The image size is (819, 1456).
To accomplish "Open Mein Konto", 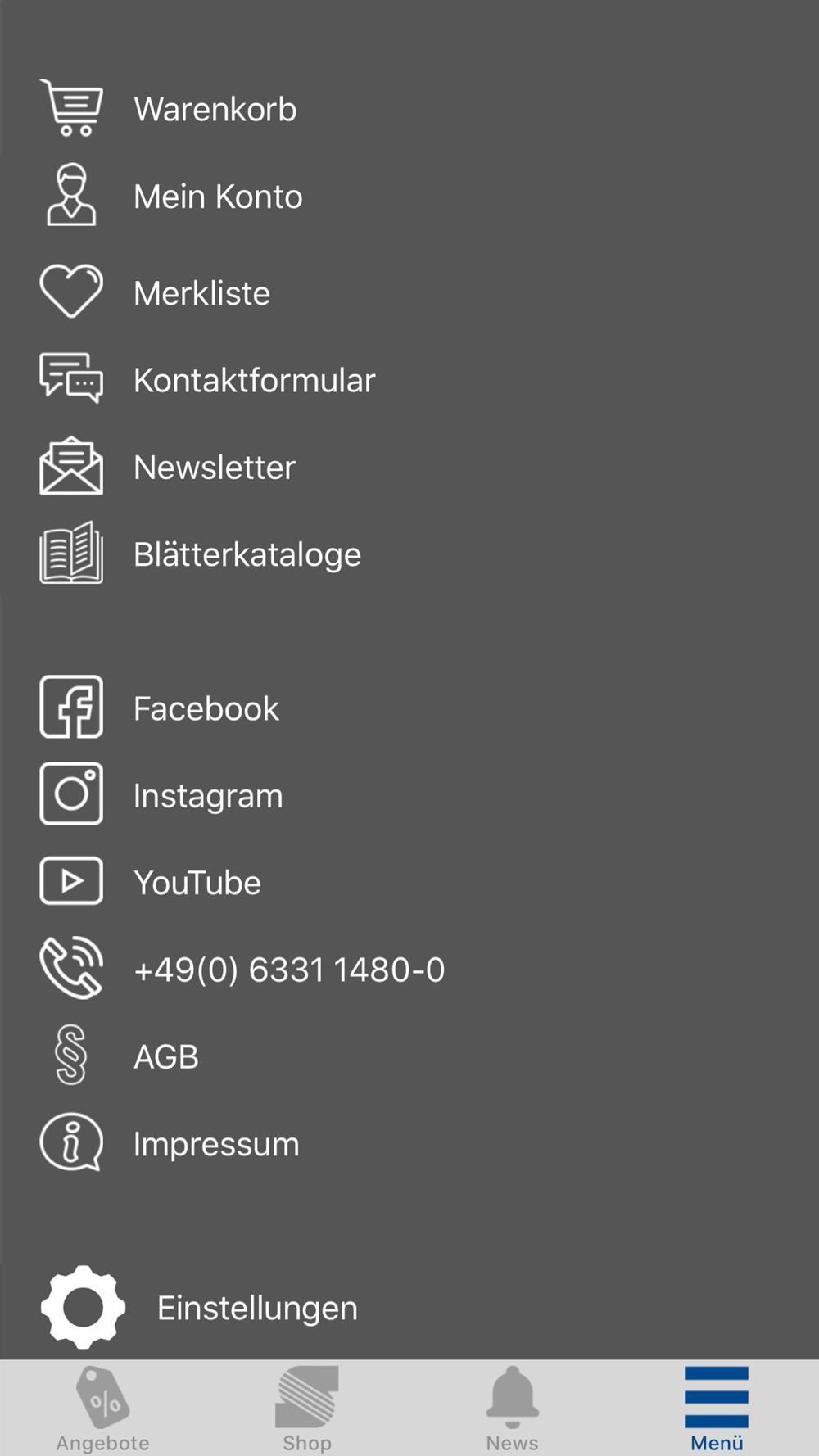I will pyautogui.click(x=218, y=197).
